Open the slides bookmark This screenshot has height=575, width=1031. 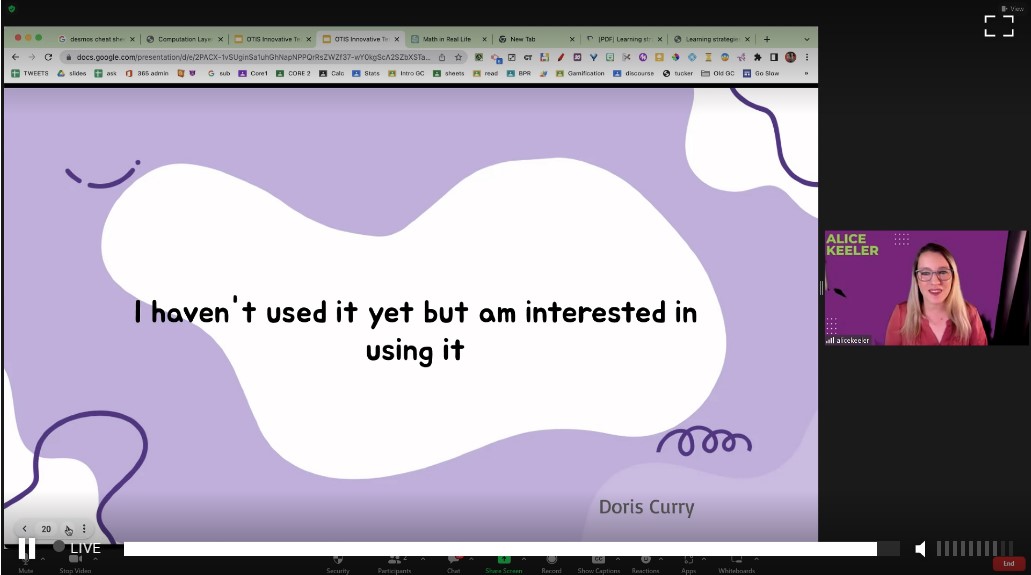(x=72, y=74)
